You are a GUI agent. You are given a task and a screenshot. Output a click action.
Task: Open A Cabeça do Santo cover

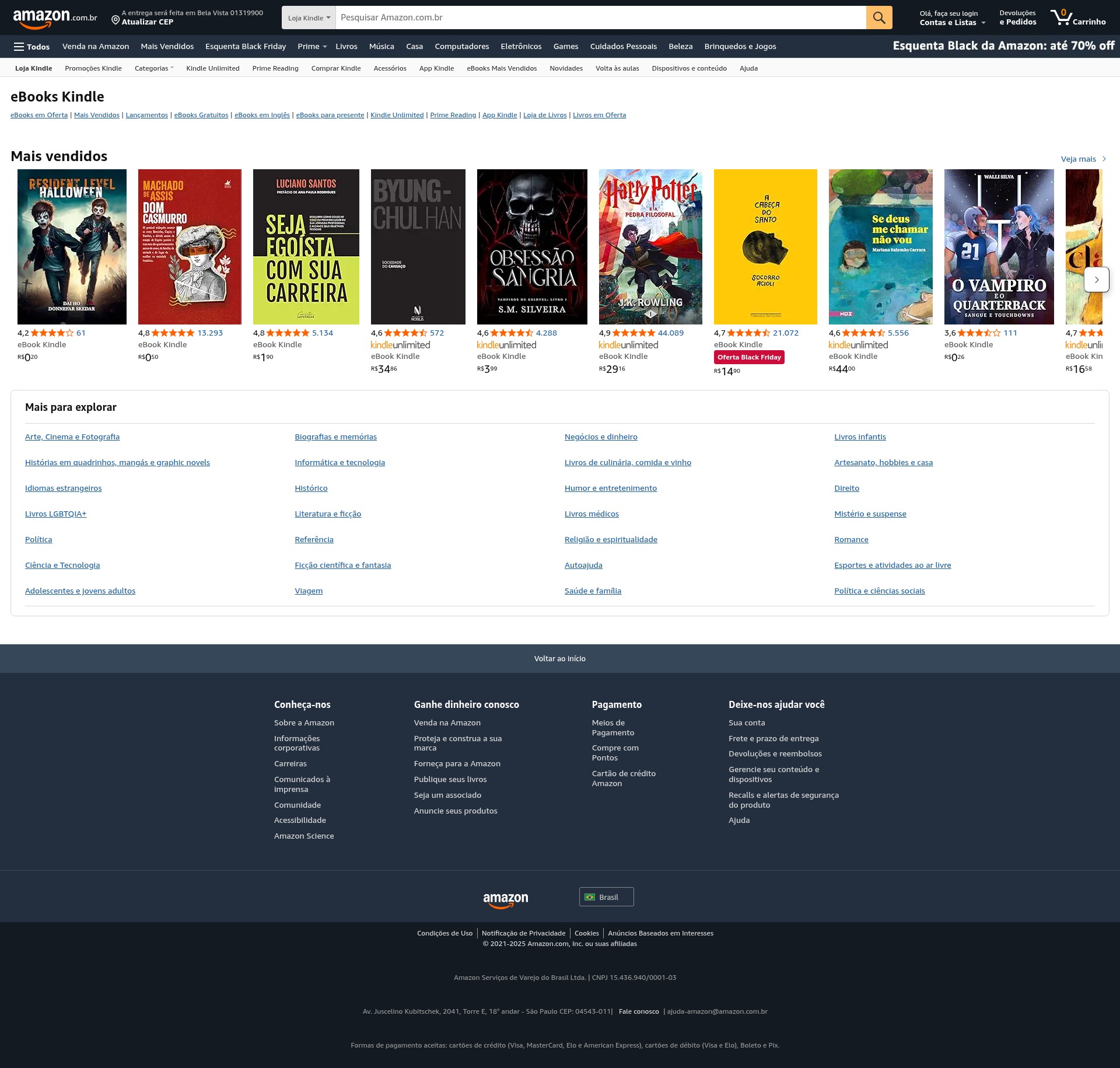[x=765, y=247]
